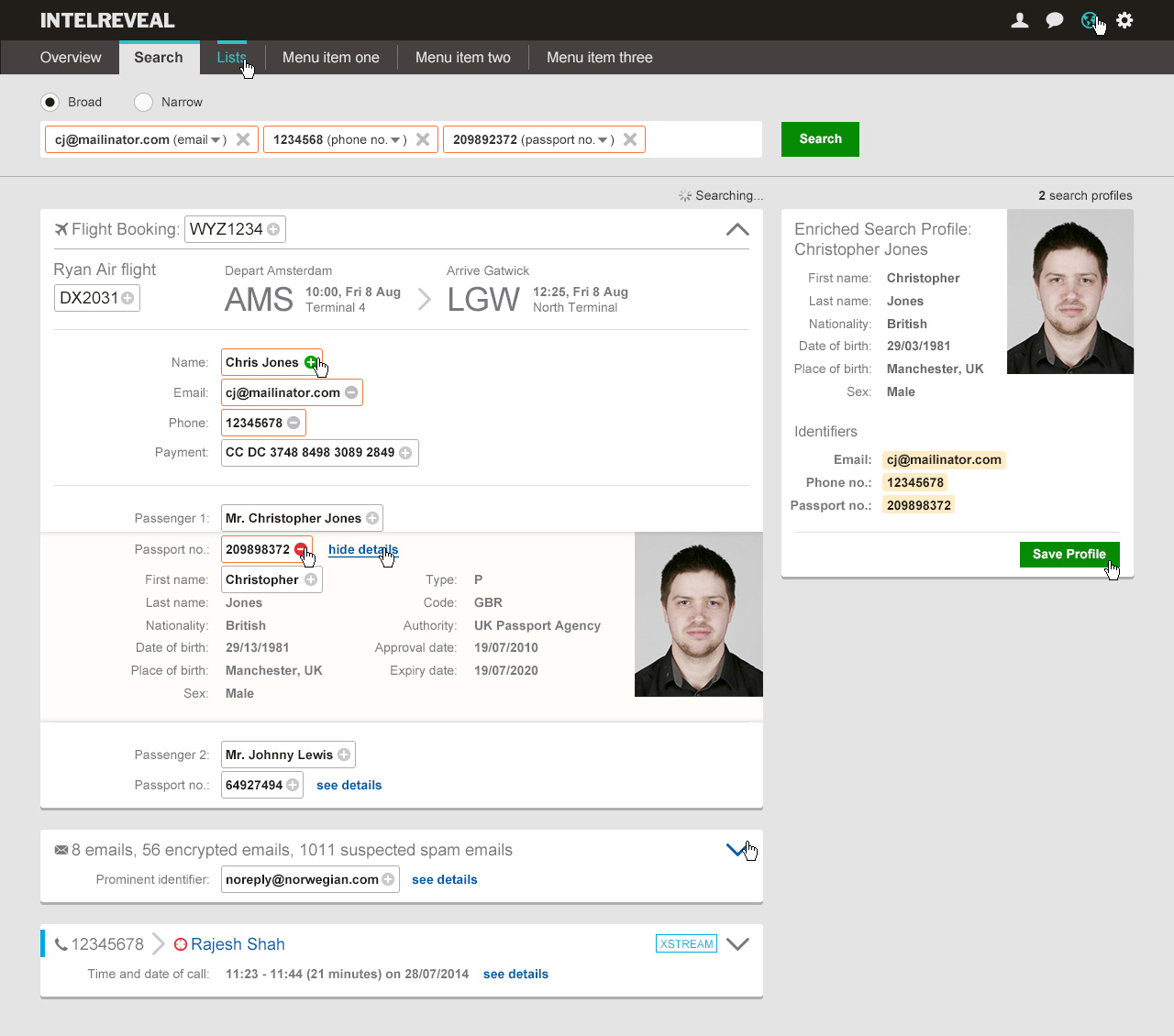The width and height of the screenshot is (1174, 1036).
Task: Click Save Profile button
Action: click(x=1069, y=555)
